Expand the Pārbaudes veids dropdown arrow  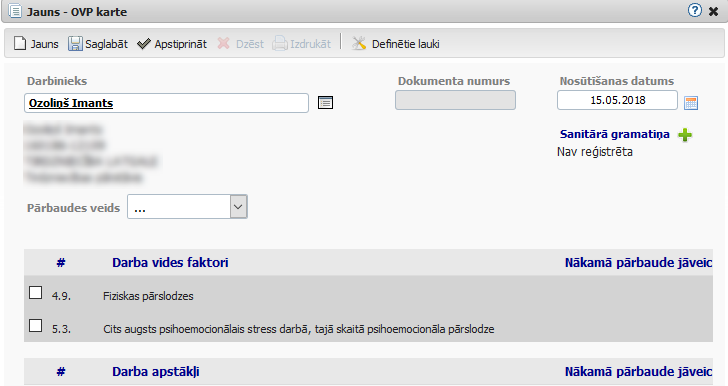[238, 207]
